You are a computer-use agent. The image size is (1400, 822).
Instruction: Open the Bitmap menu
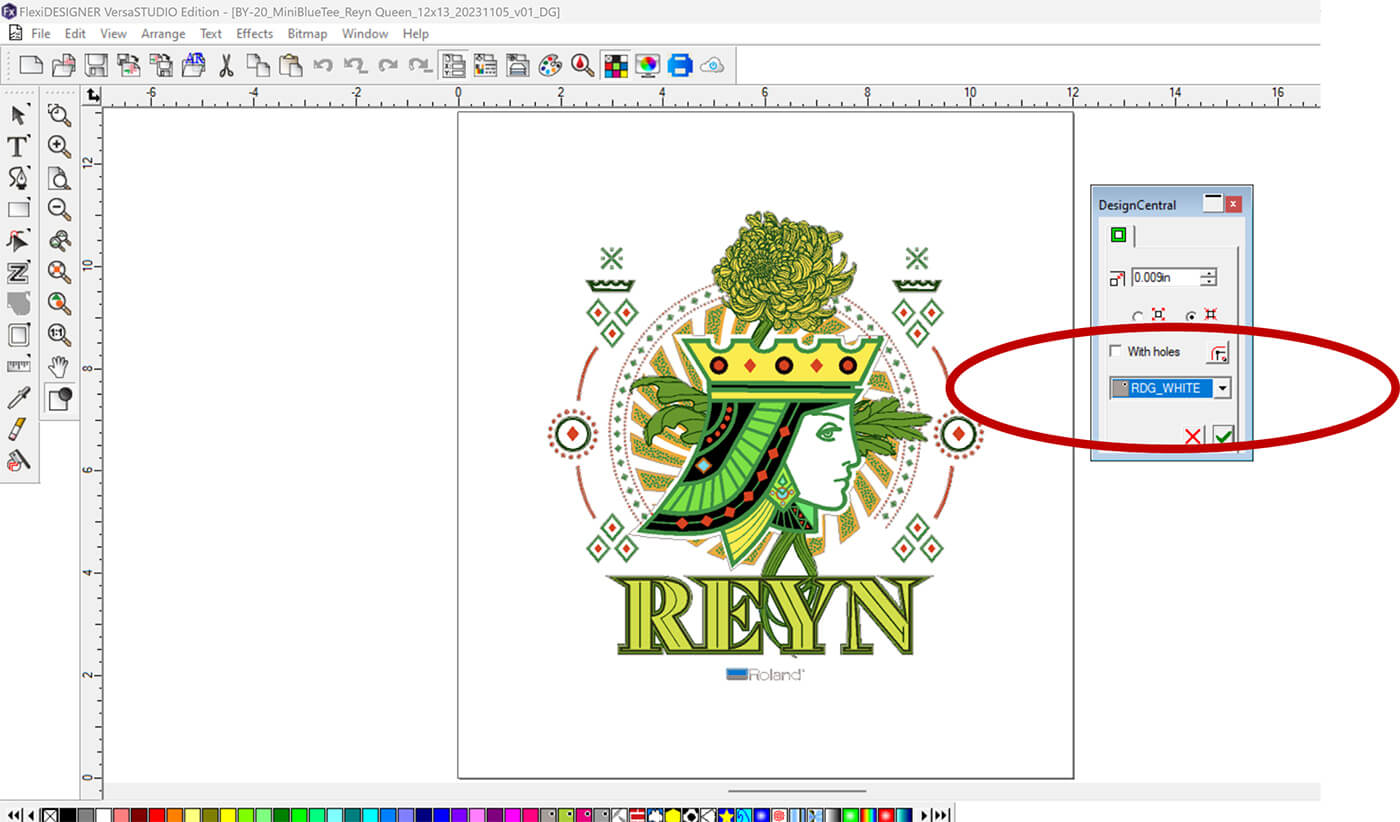[x=307, y=33]
